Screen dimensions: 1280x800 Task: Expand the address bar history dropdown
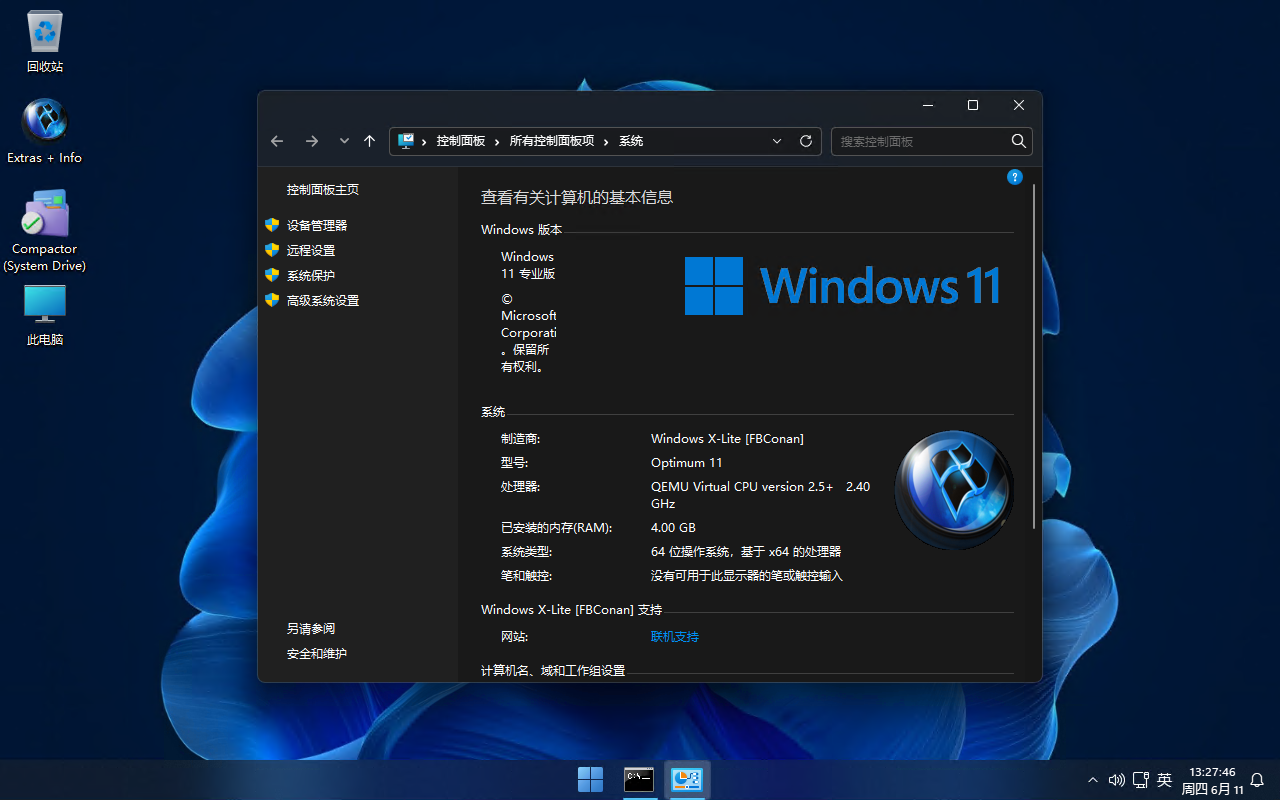click(777, 141)
